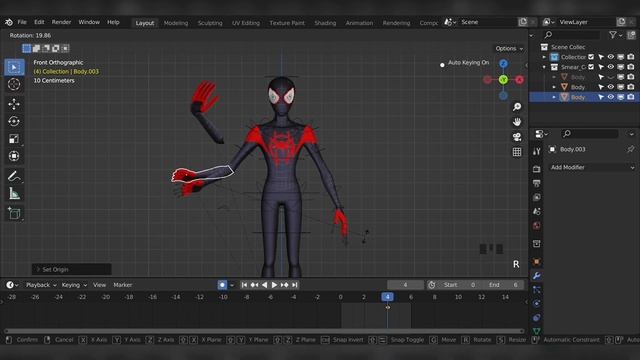Switch to the Modeling workspace tab
The height and width of the screenshot is (360, 640).
tap(176, 23)
